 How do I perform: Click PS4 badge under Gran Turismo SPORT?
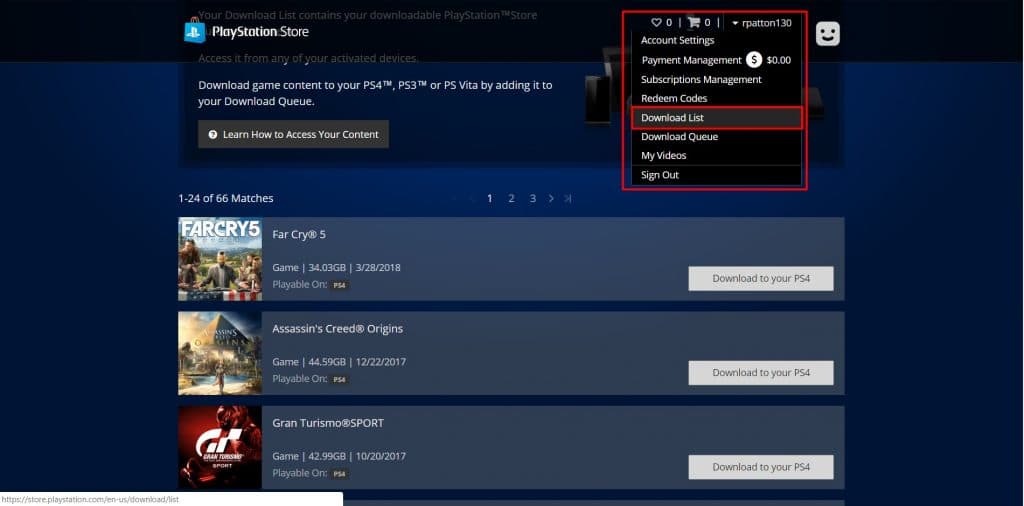pos(340,473)
